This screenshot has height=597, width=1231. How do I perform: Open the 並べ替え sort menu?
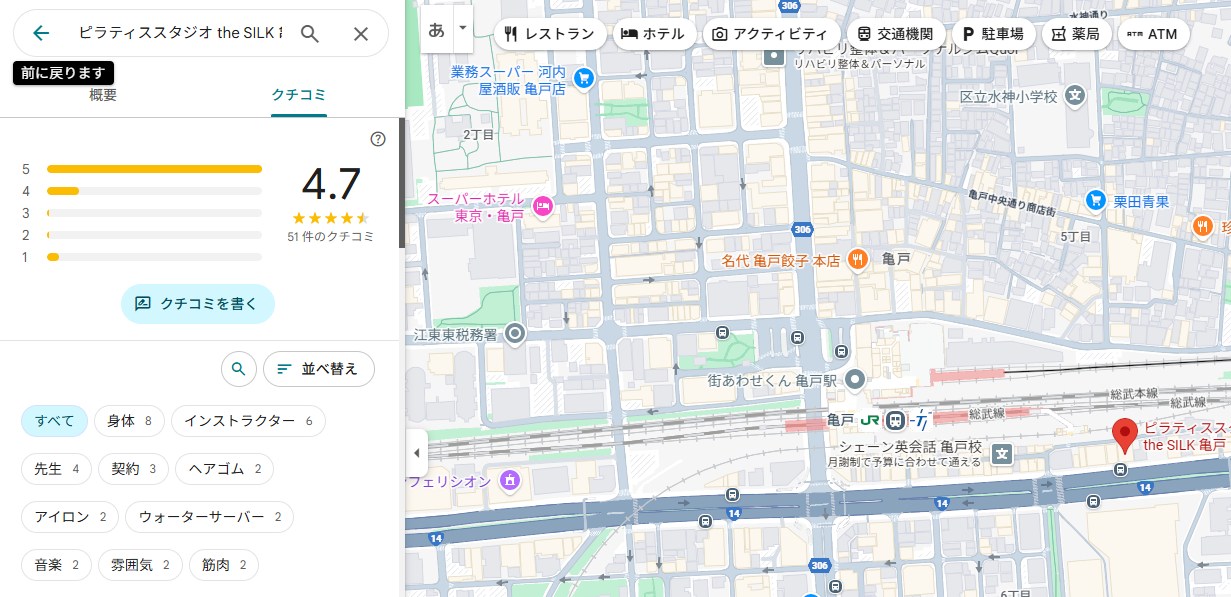318,369
